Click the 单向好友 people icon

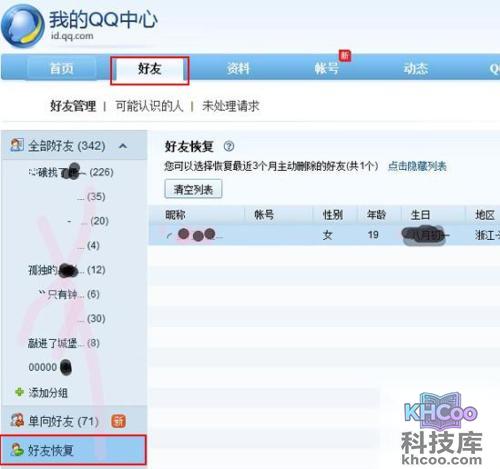[x=17, y=420]
